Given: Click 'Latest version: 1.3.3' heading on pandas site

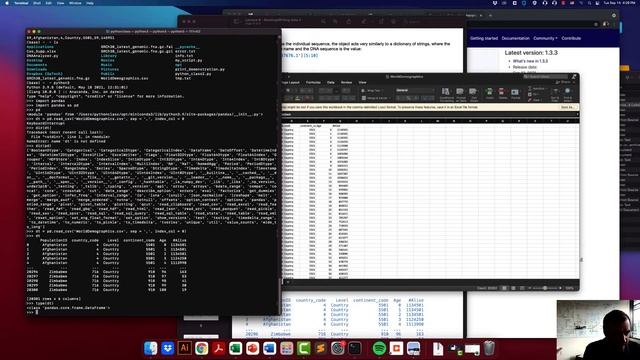Looking at the screenshot, I should point(531,53).
